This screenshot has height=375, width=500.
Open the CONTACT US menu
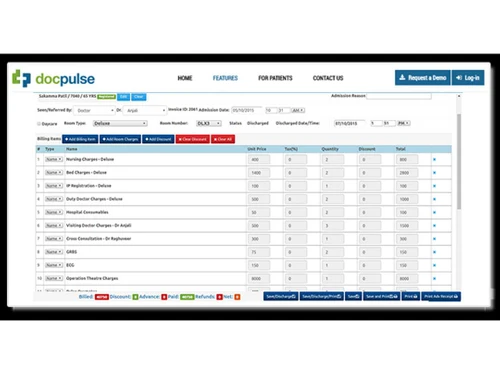pyautogui.click(x=328, y=78)
